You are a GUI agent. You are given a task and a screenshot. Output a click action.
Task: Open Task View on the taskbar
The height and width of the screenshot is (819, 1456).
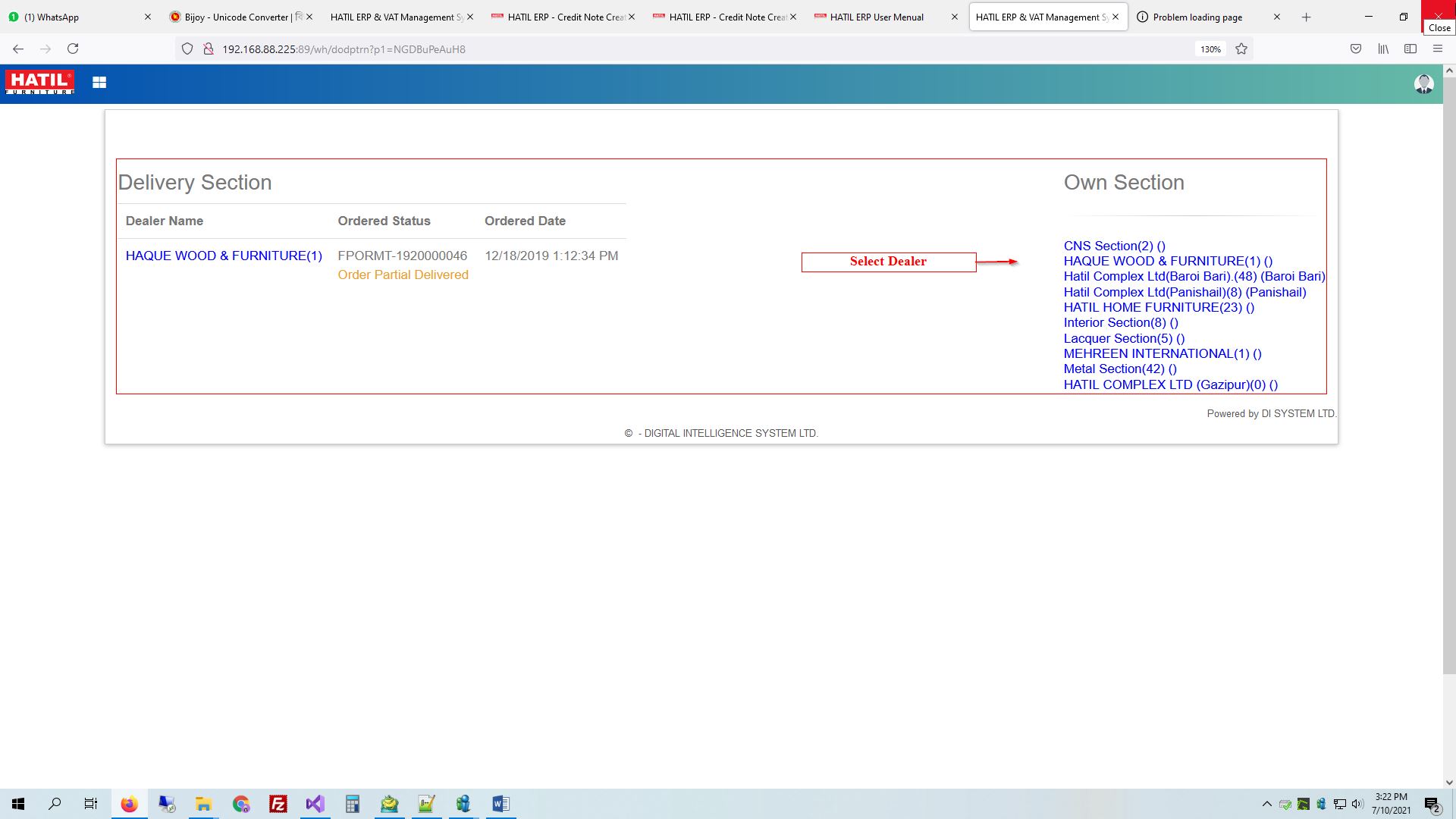(91, 804)
